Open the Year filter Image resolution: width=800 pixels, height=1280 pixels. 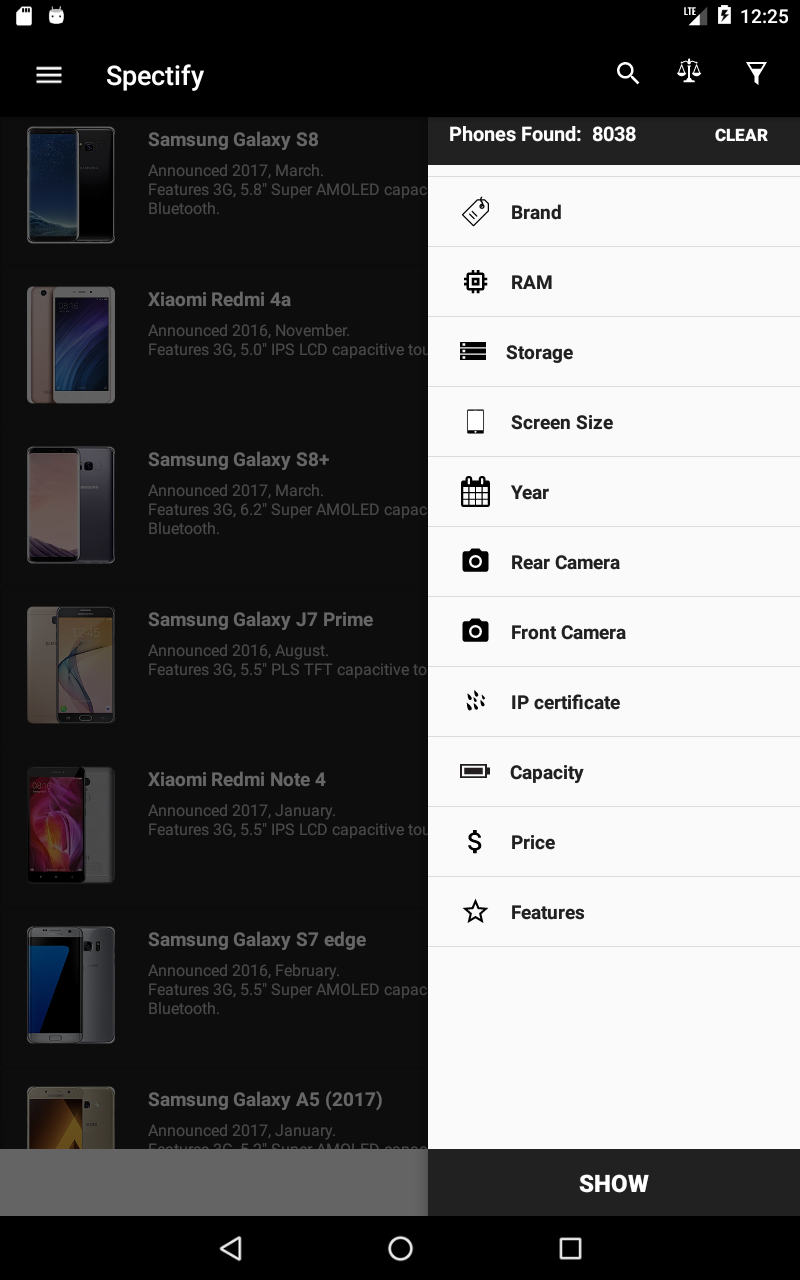(x=614, y=492)
